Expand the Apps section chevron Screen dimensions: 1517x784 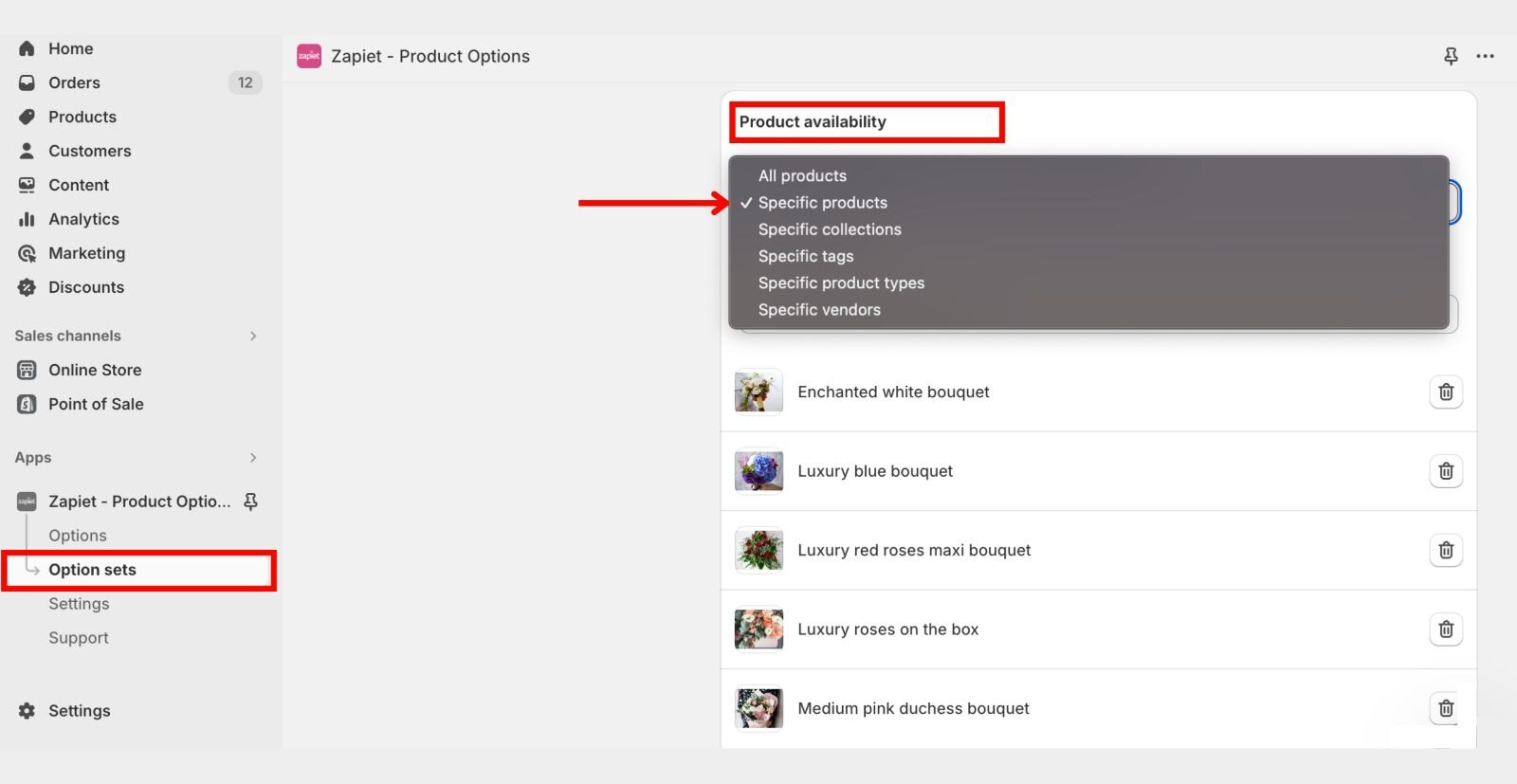[252, 458]
